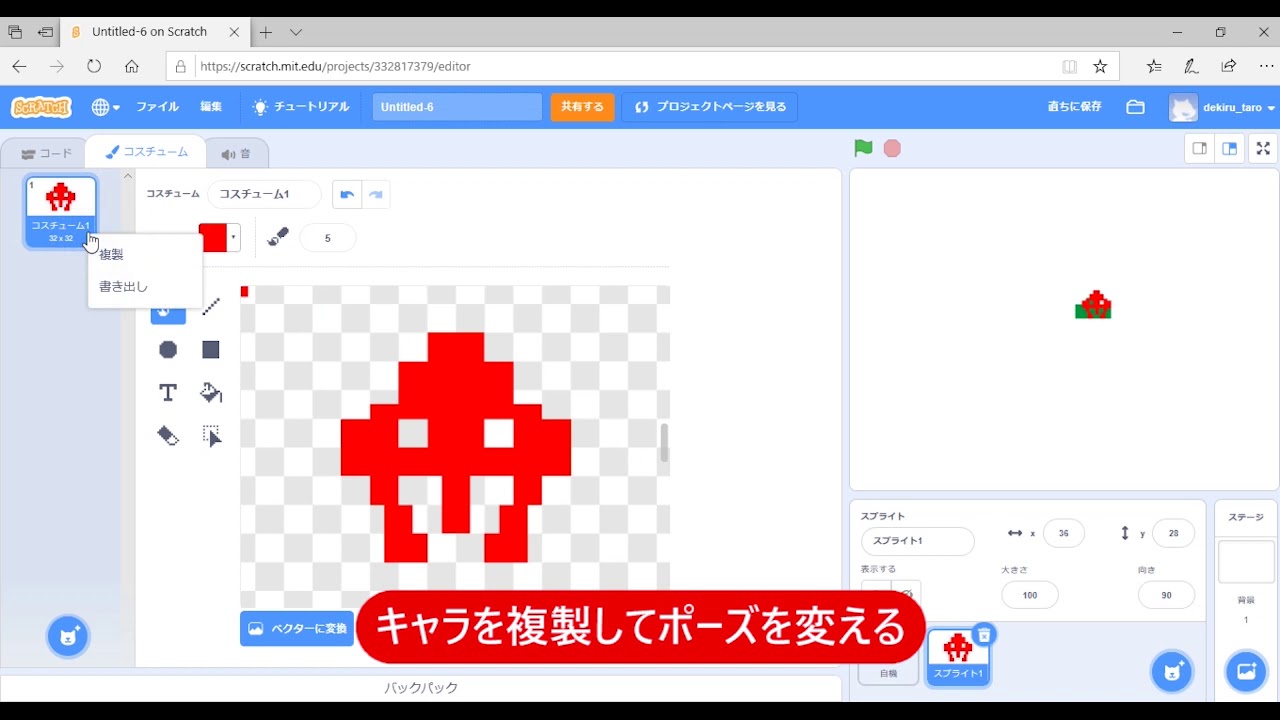Open browser tab list chevron

point(296,32)
